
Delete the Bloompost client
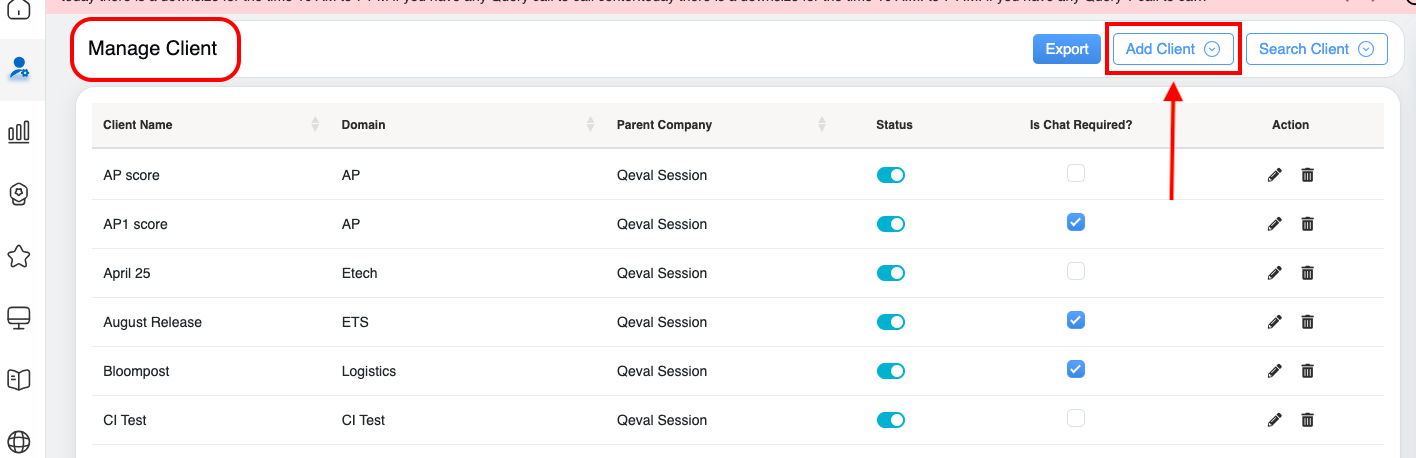[1307, 371]
